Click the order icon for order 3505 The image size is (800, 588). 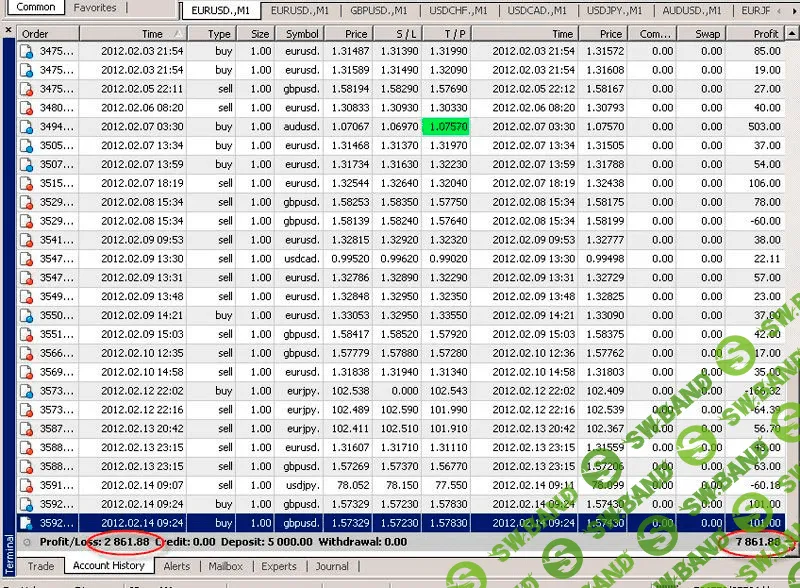click(x=28, y=146)
